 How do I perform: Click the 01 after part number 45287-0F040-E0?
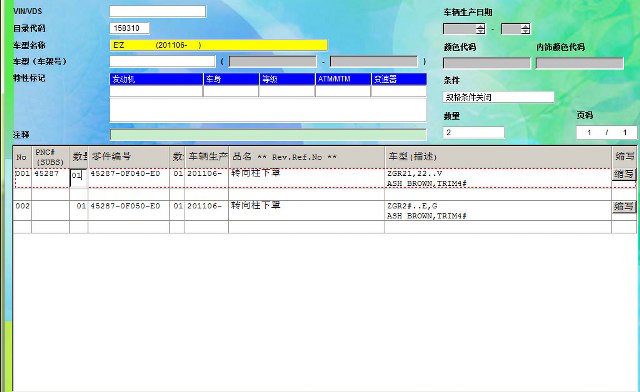click(178, 174)
